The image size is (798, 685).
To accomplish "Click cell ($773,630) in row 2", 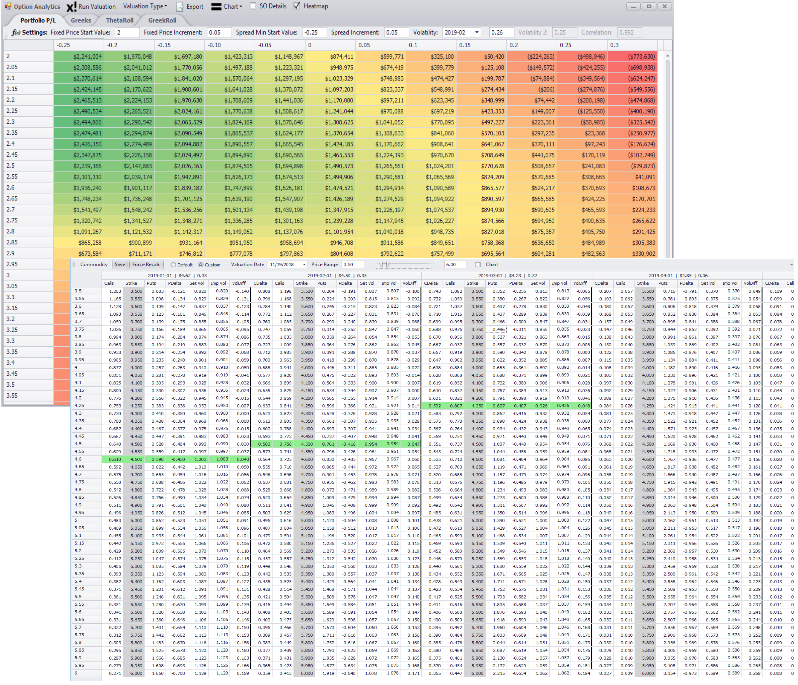I will point(633,56).
